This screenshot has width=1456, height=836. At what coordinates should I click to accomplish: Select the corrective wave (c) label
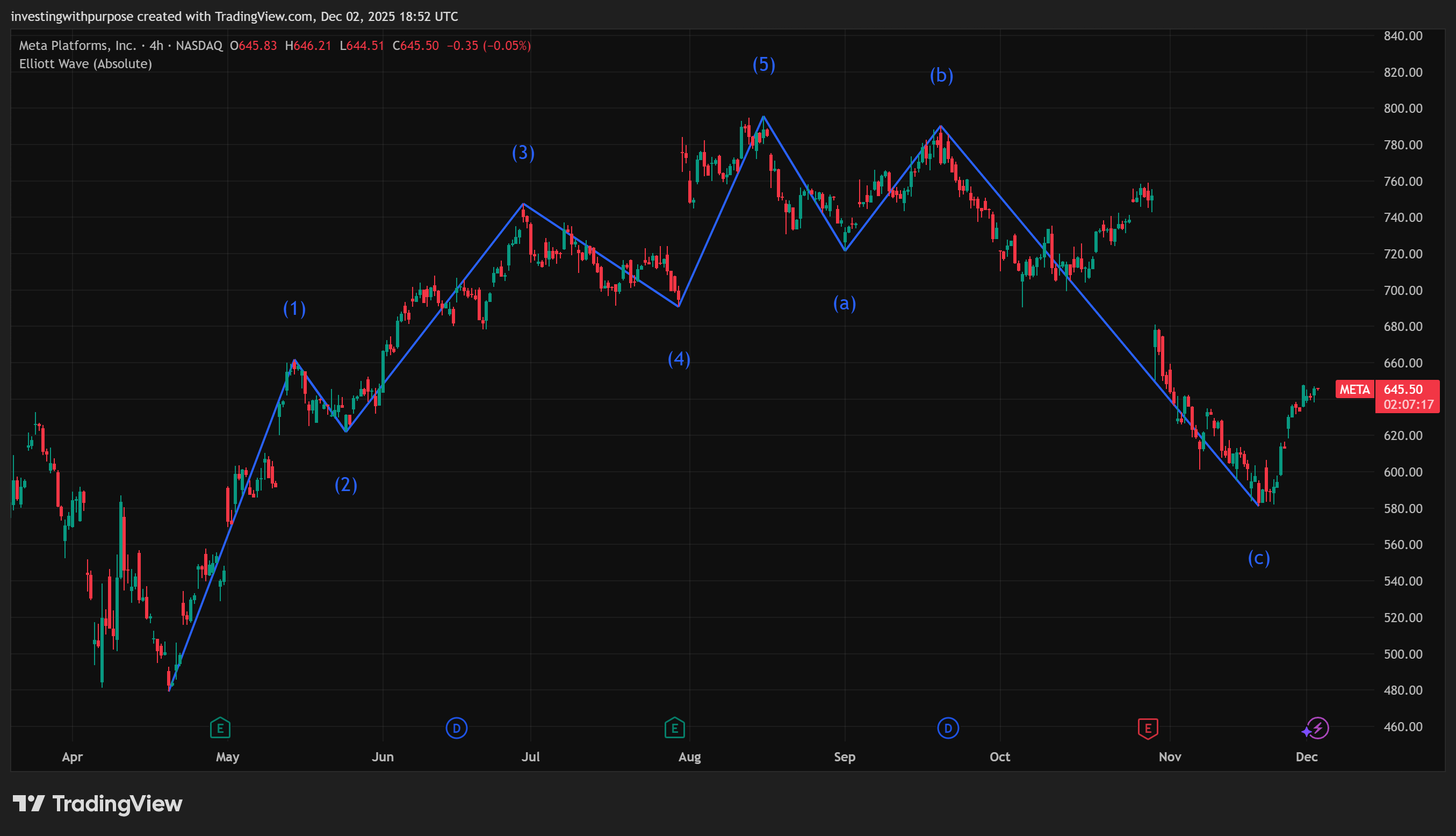tap(1259, 558)
